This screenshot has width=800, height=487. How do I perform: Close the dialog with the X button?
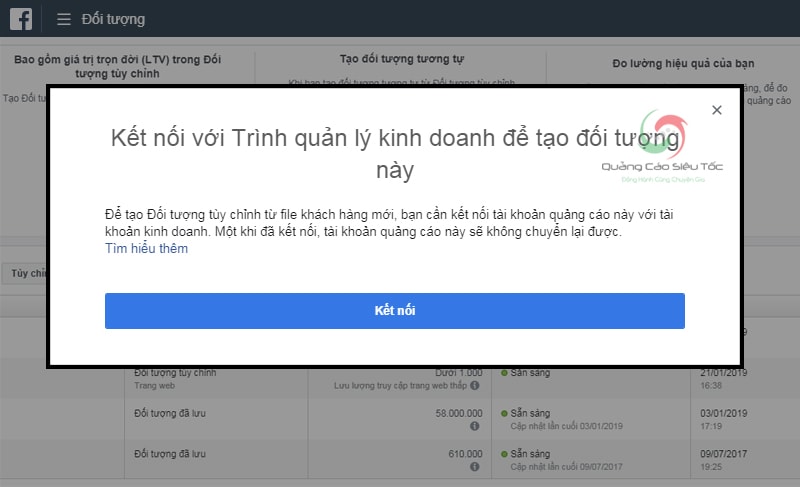[x=716, y=110]
